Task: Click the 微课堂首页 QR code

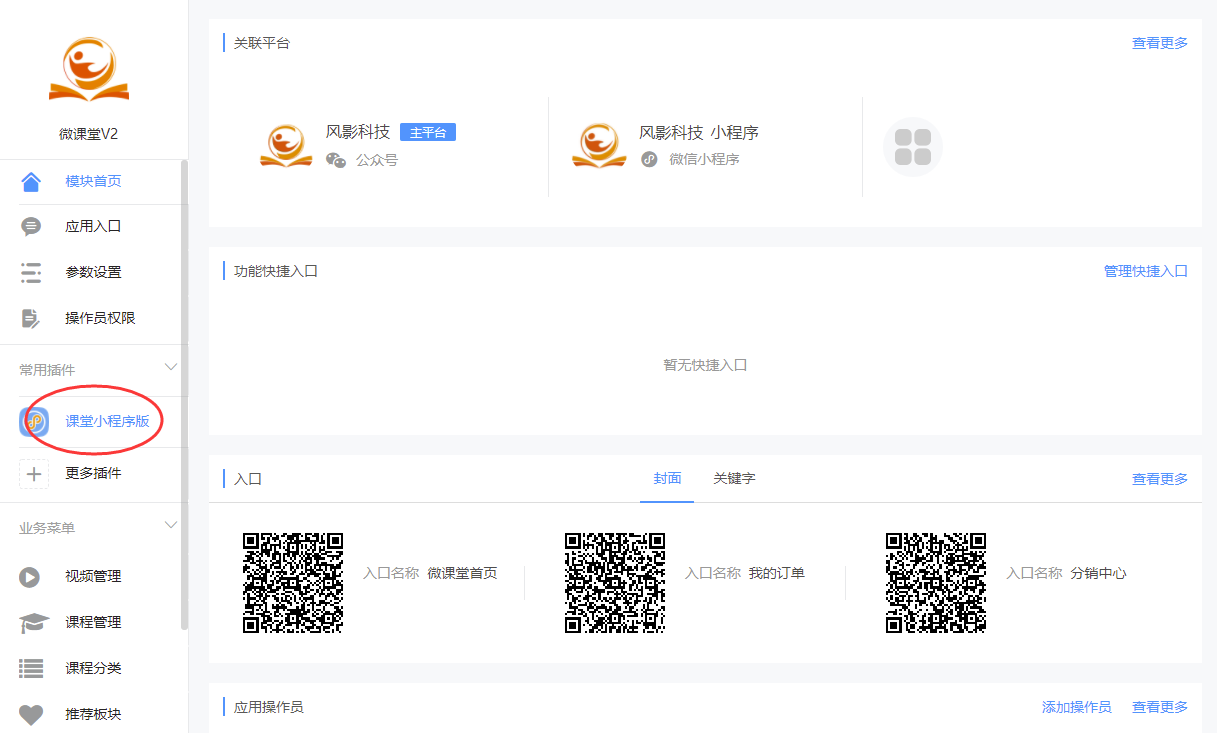Action: click(293, 583)
